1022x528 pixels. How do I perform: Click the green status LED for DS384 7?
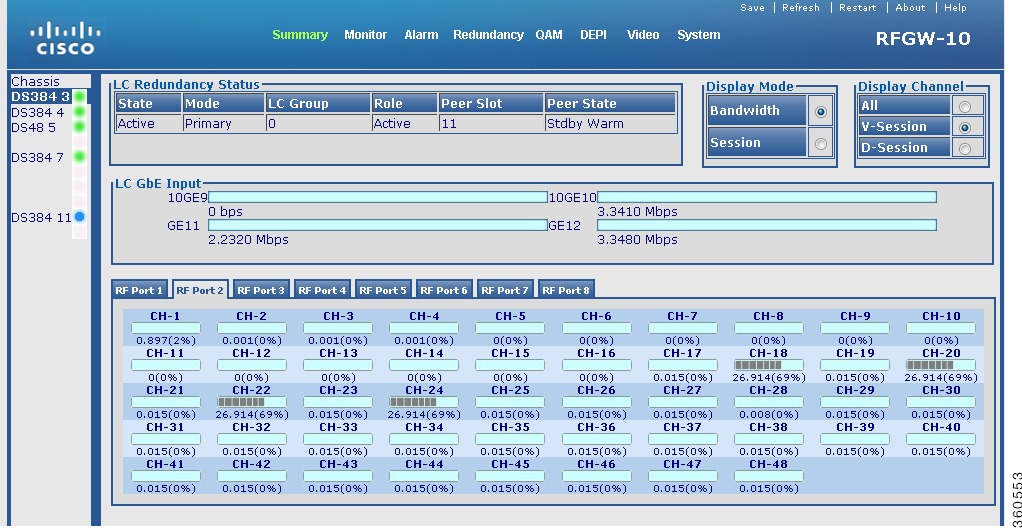(80, 156)
